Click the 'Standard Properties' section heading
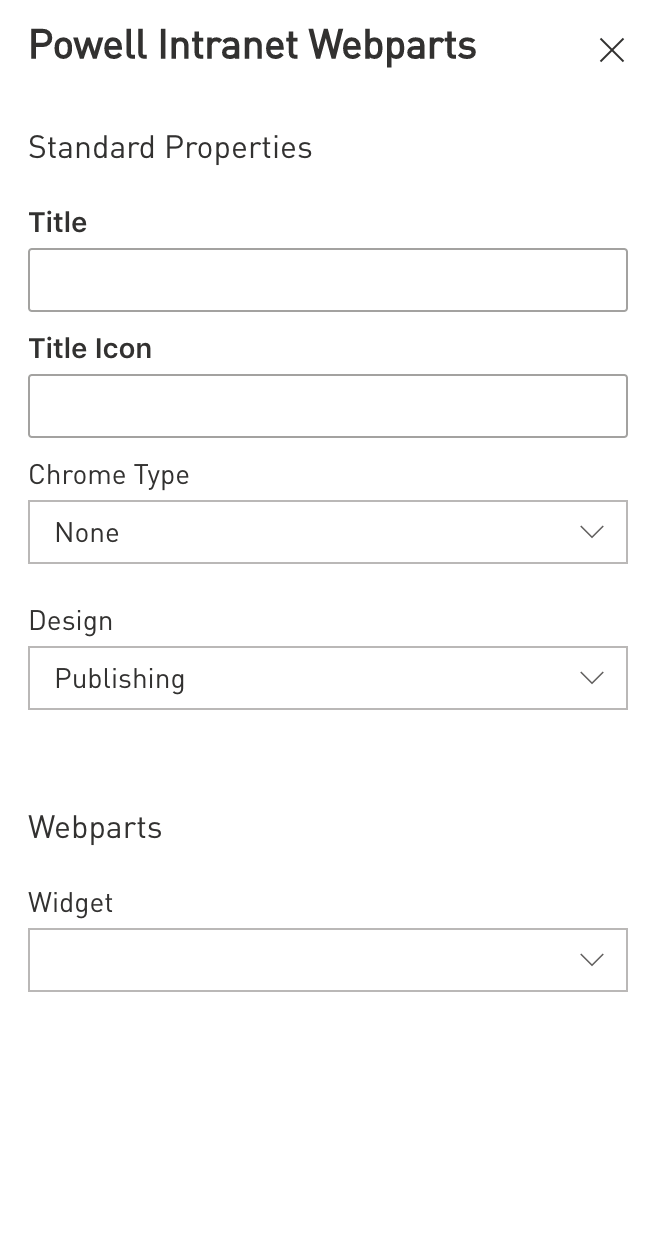 (170, 148)
